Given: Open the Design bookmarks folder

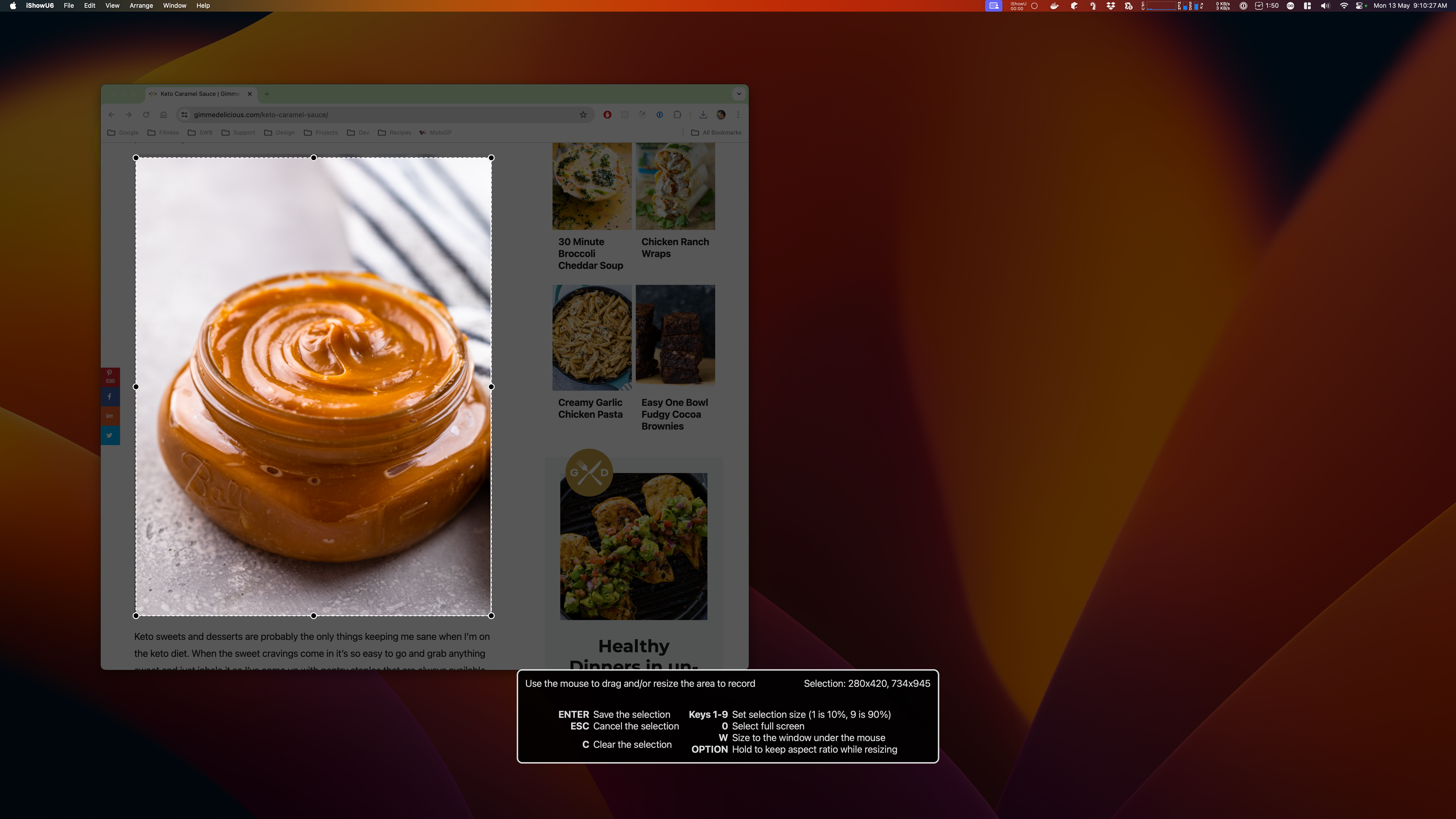Looking at the screenshot, I should [280, 133].
